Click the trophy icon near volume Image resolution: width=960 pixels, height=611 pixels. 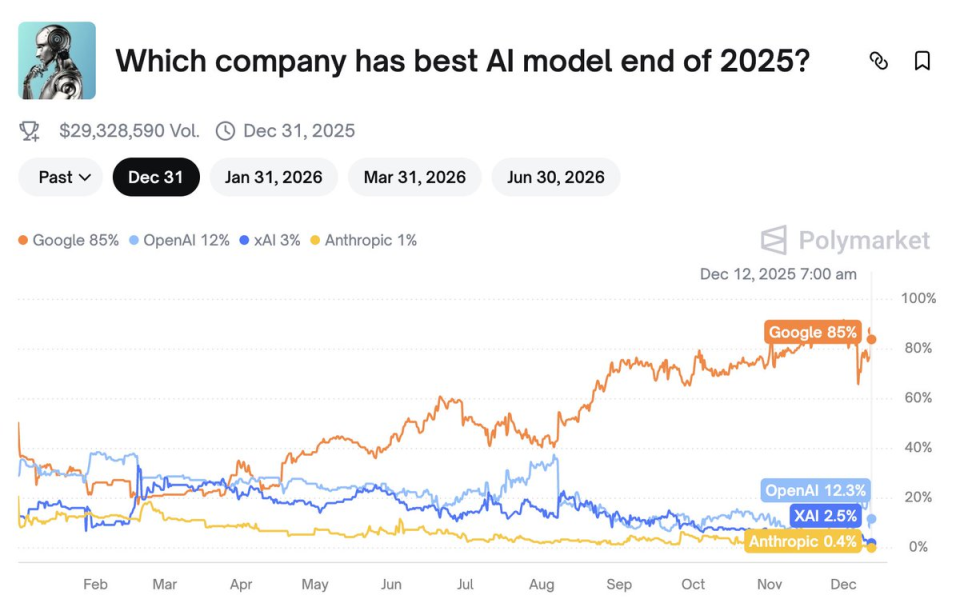coord(30,131)
